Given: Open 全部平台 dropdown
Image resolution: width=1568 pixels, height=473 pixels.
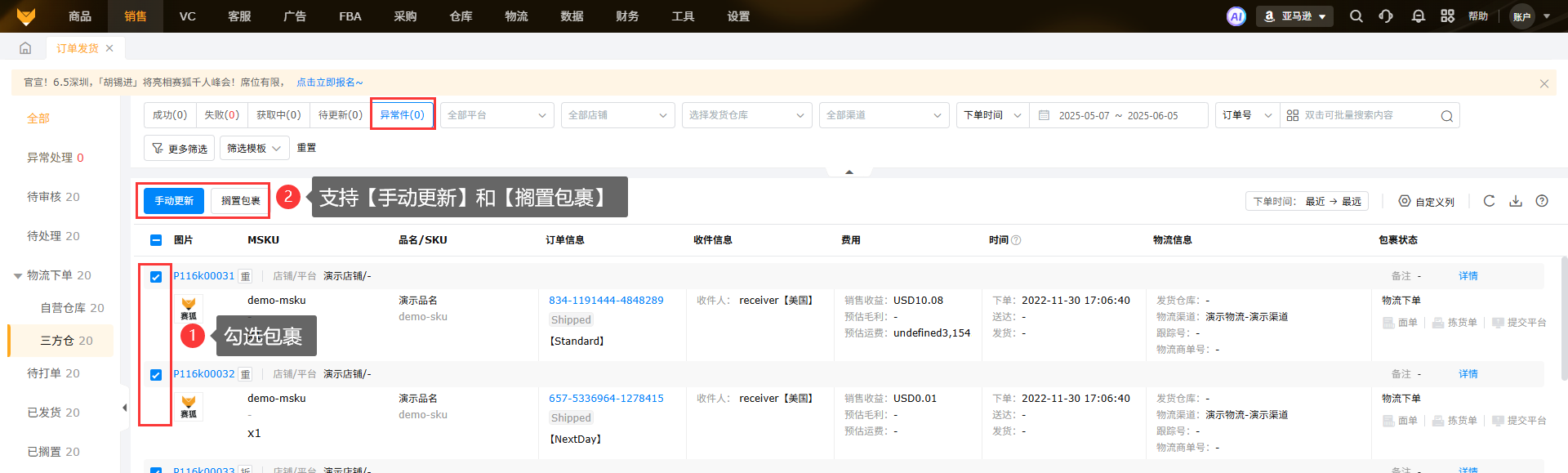Looking at the screenshot, I should (497, 115).
